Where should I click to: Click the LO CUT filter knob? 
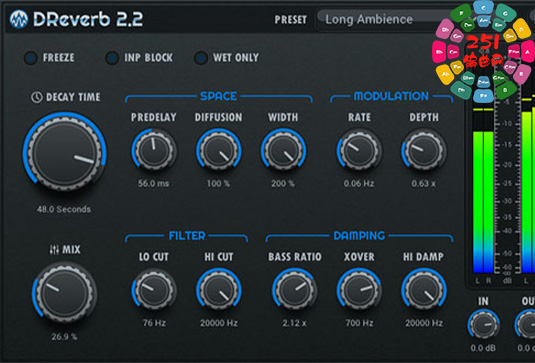click(x=154, y=290)
